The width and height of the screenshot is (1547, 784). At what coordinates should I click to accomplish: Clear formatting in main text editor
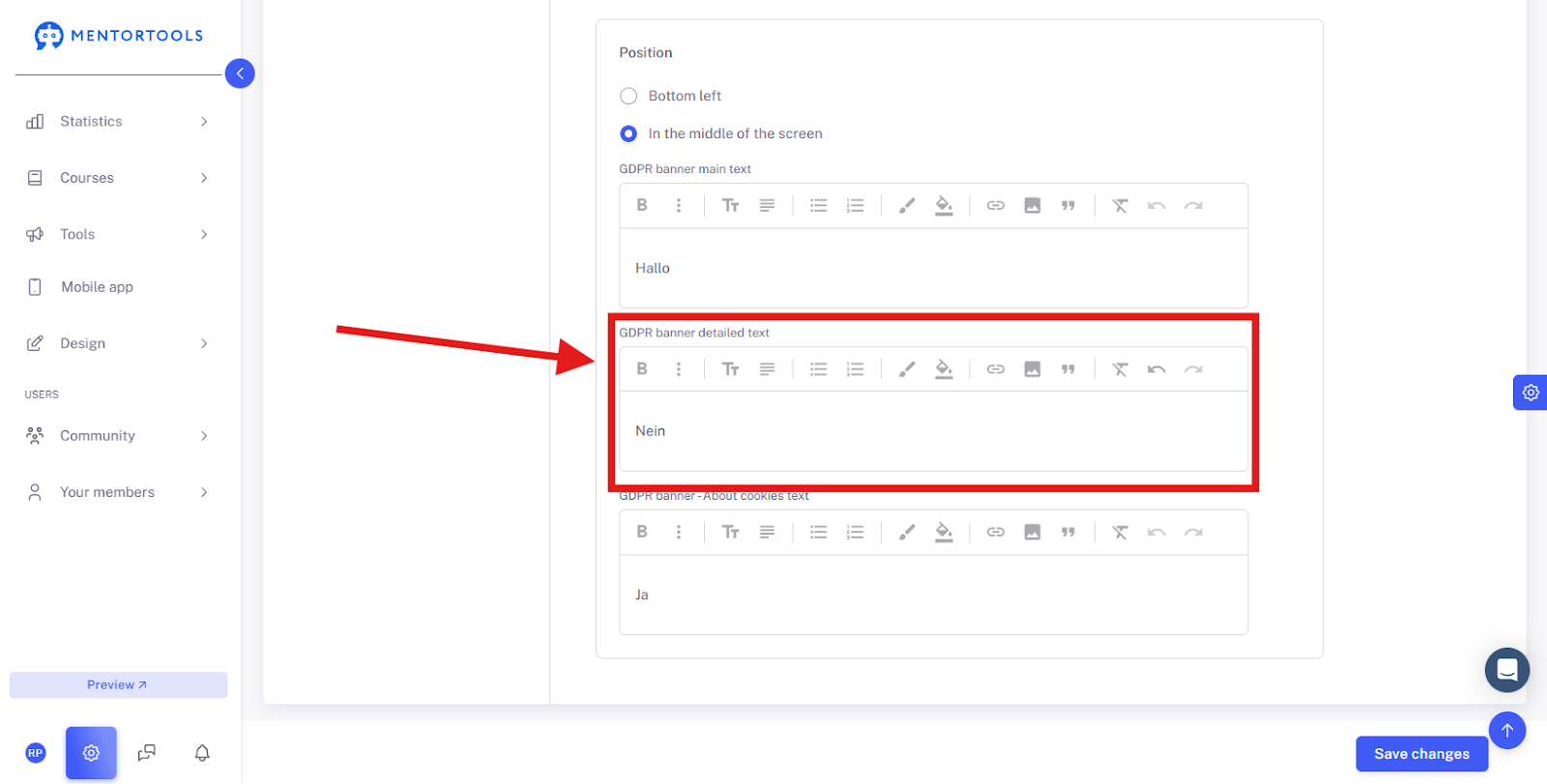(x=1120, y=205)
